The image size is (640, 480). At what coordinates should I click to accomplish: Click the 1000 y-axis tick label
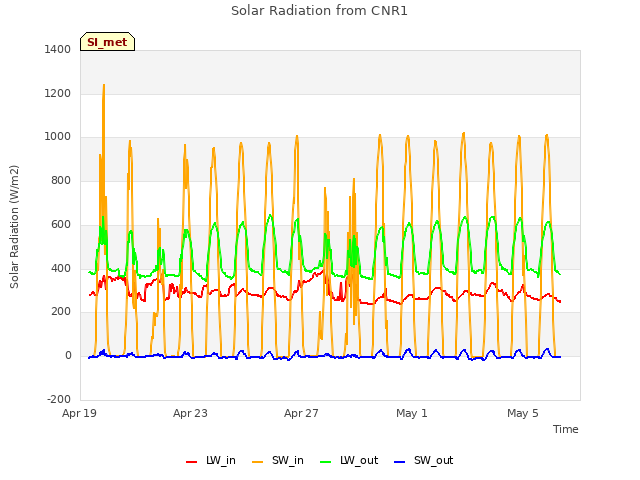(58, 137)
